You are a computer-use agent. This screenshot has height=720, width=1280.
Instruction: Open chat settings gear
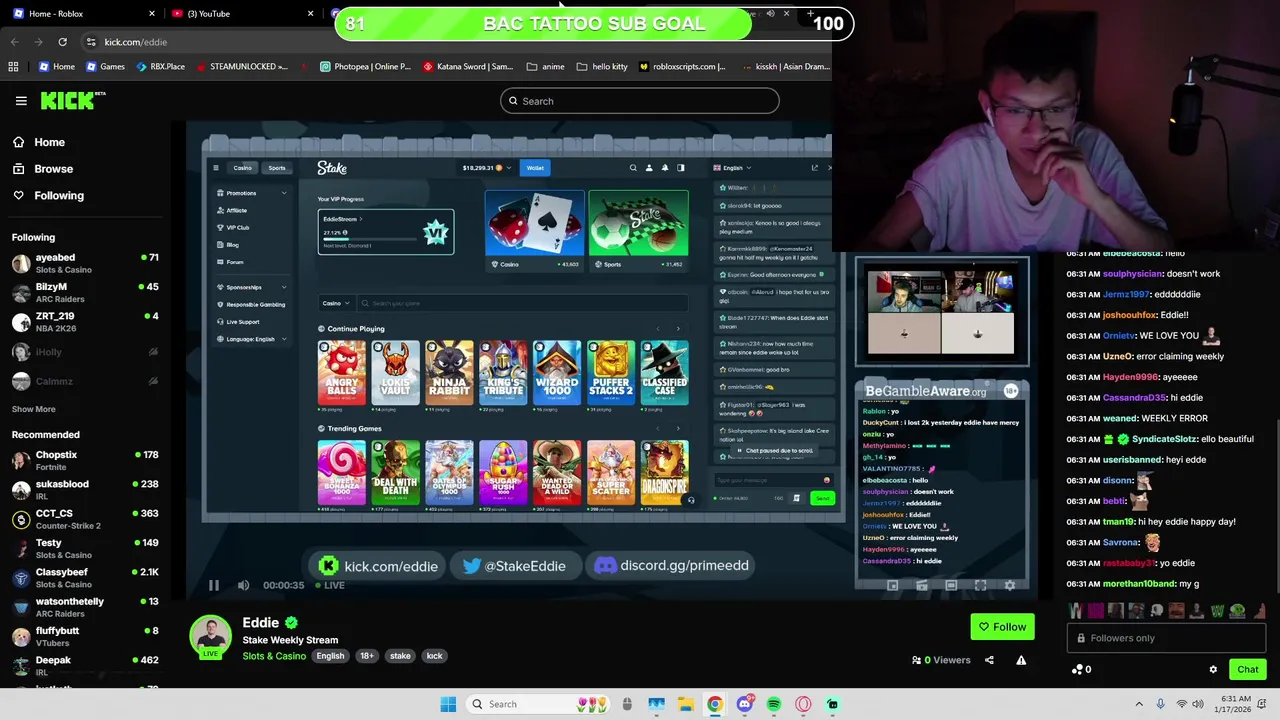tap(1213, 670)
